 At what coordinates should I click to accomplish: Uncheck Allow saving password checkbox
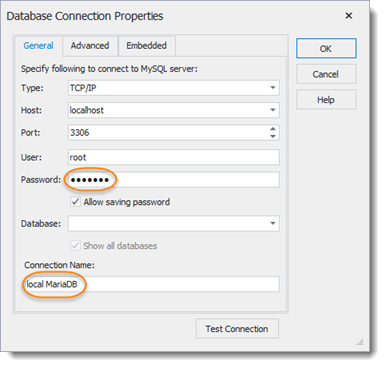pos(75,202)
